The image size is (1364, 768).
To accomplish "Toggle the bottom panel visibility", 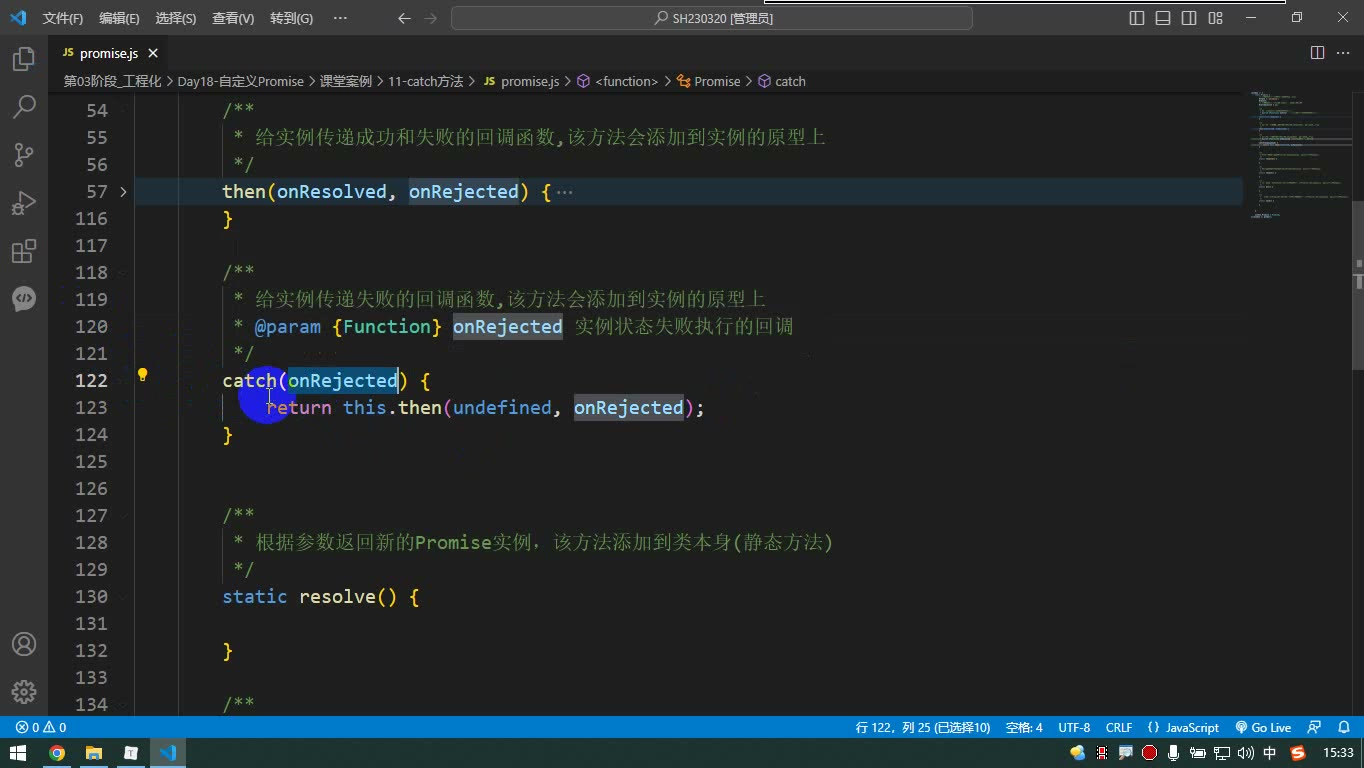I will click(x=1163, y=18).
